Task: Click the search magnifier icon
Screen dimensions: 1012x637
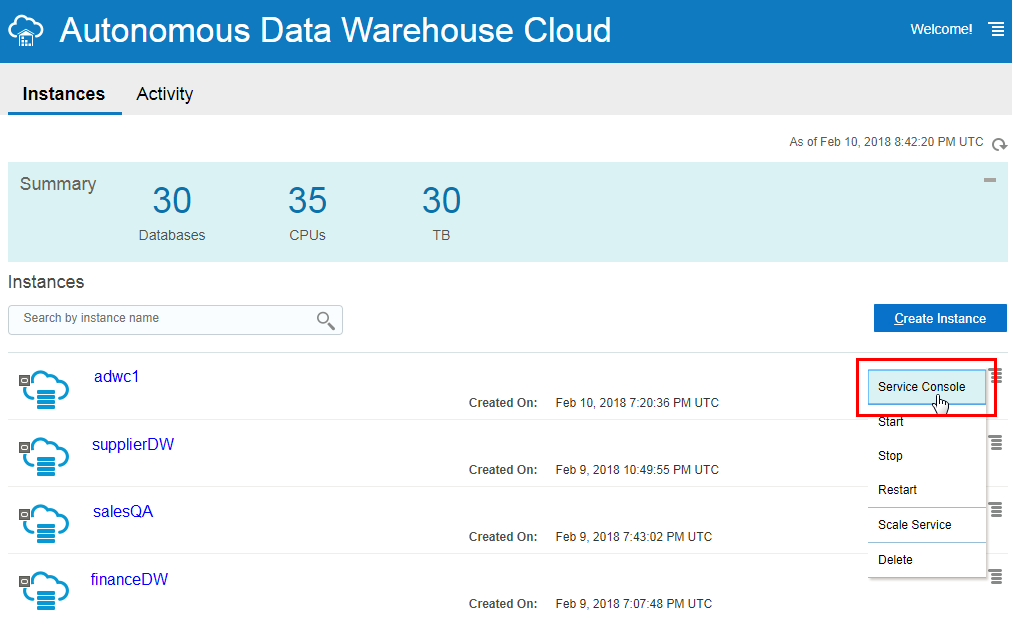Action: (325, 320)
